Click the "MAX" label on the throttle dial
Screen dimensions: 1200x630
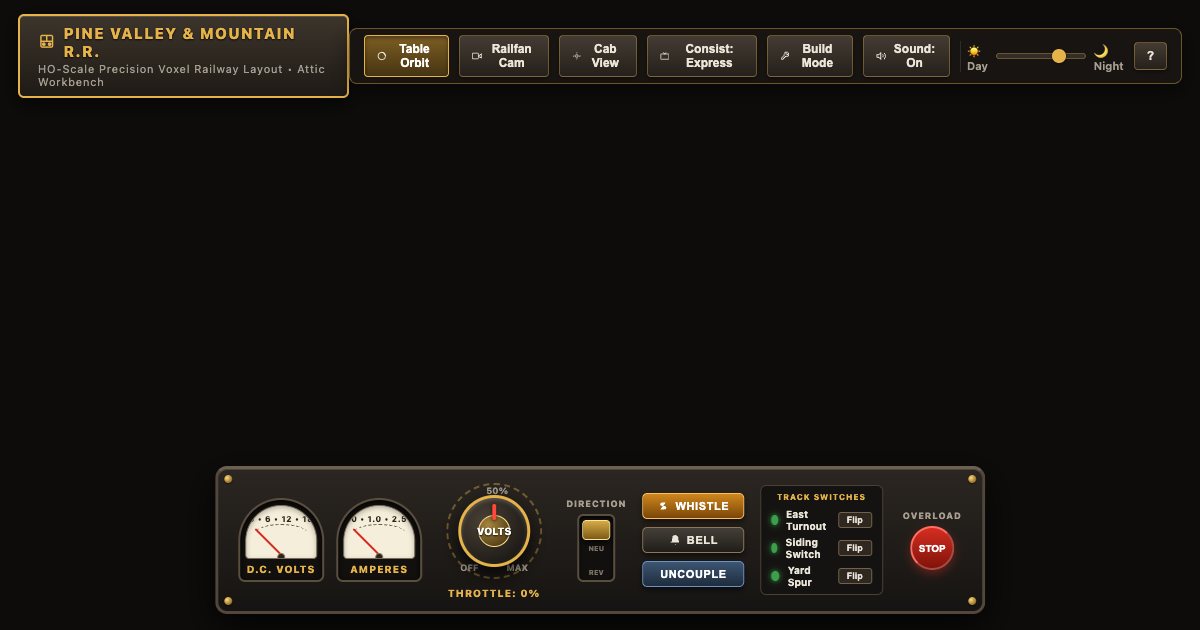pyautogui.click(x=517, y=568)
